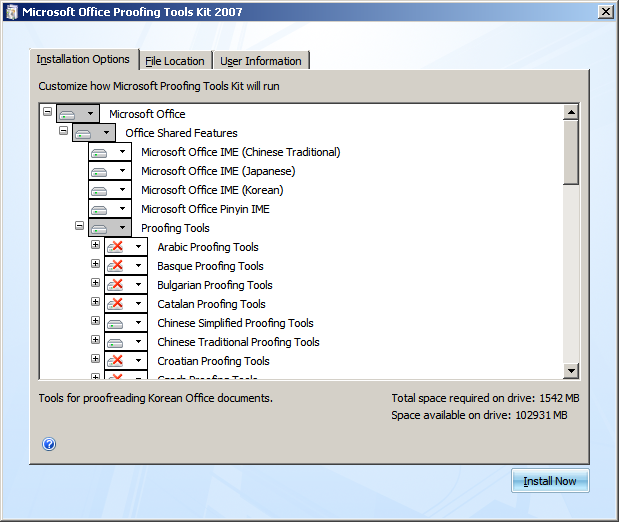Select Chinese Traditional Proofing Tools label
The width and height of the screenshot is (619, 522).
(238, 342)
